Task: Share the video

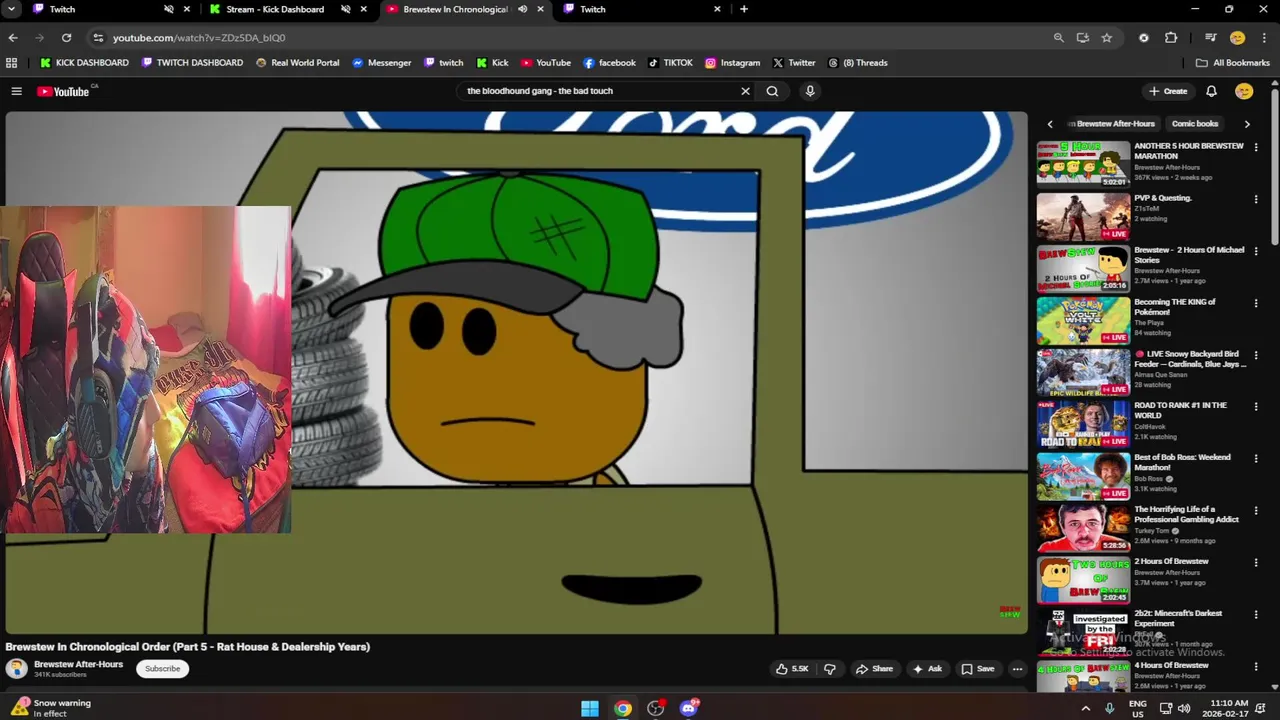Action: click(874, 669)
